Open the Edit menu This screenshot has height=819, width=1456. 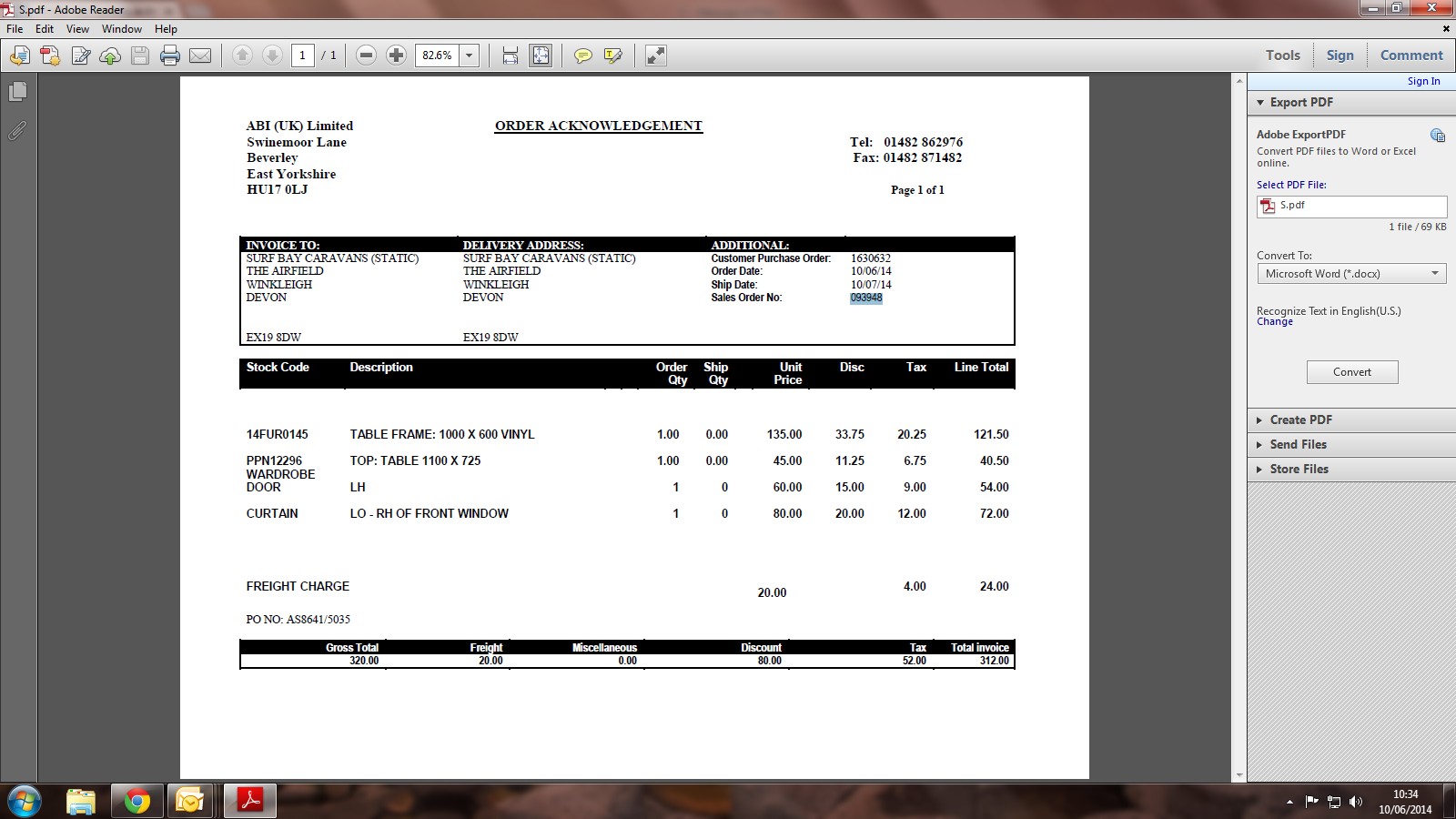pos(45,29)
